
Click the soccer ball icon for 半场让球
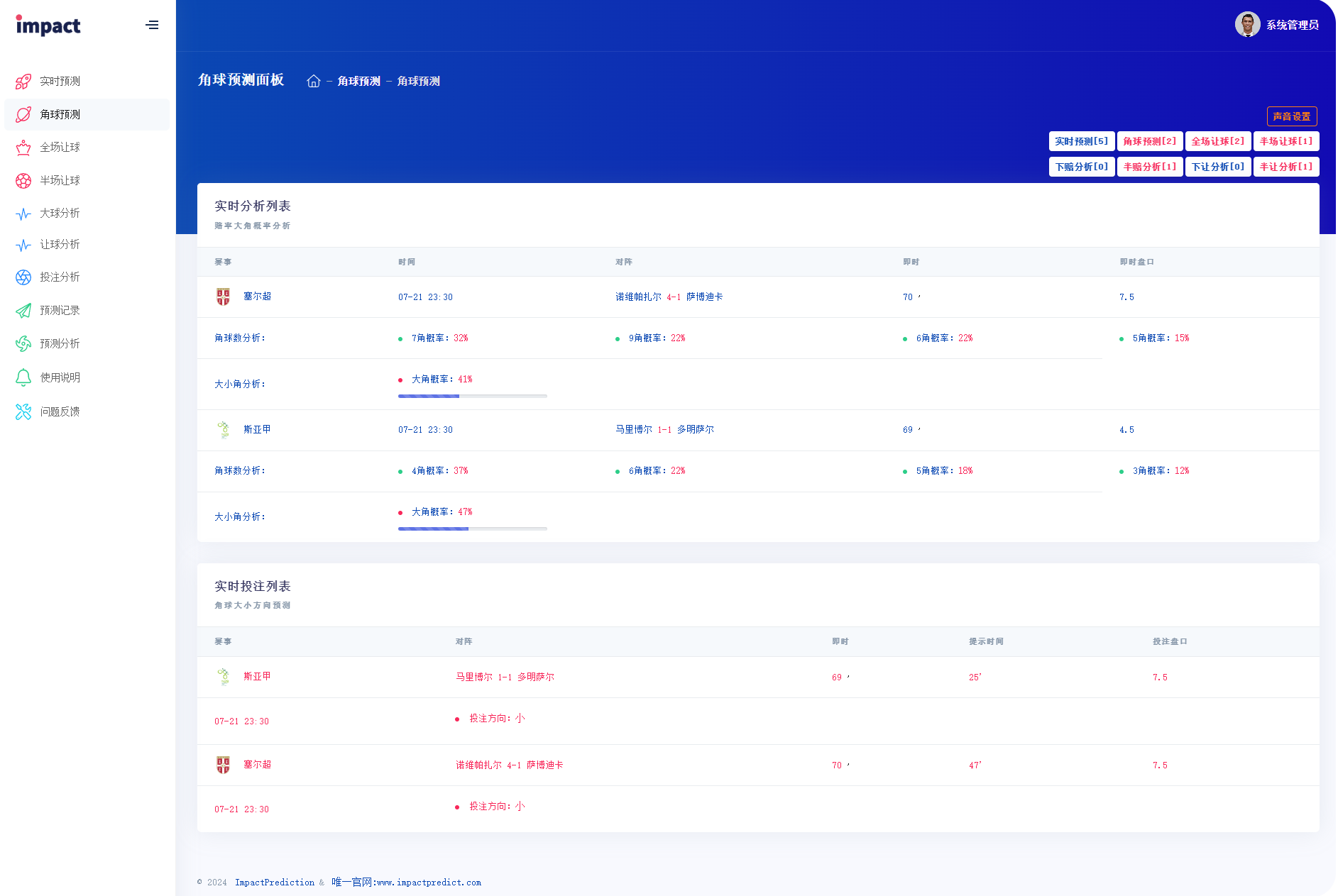coord(23,181)
